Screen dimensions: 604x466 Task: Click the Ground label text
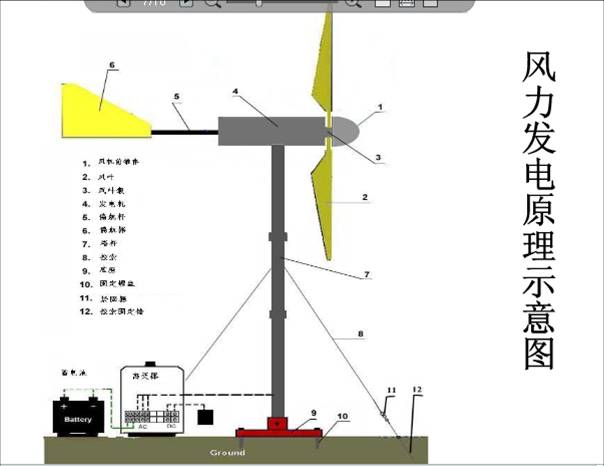pos(227,452)
